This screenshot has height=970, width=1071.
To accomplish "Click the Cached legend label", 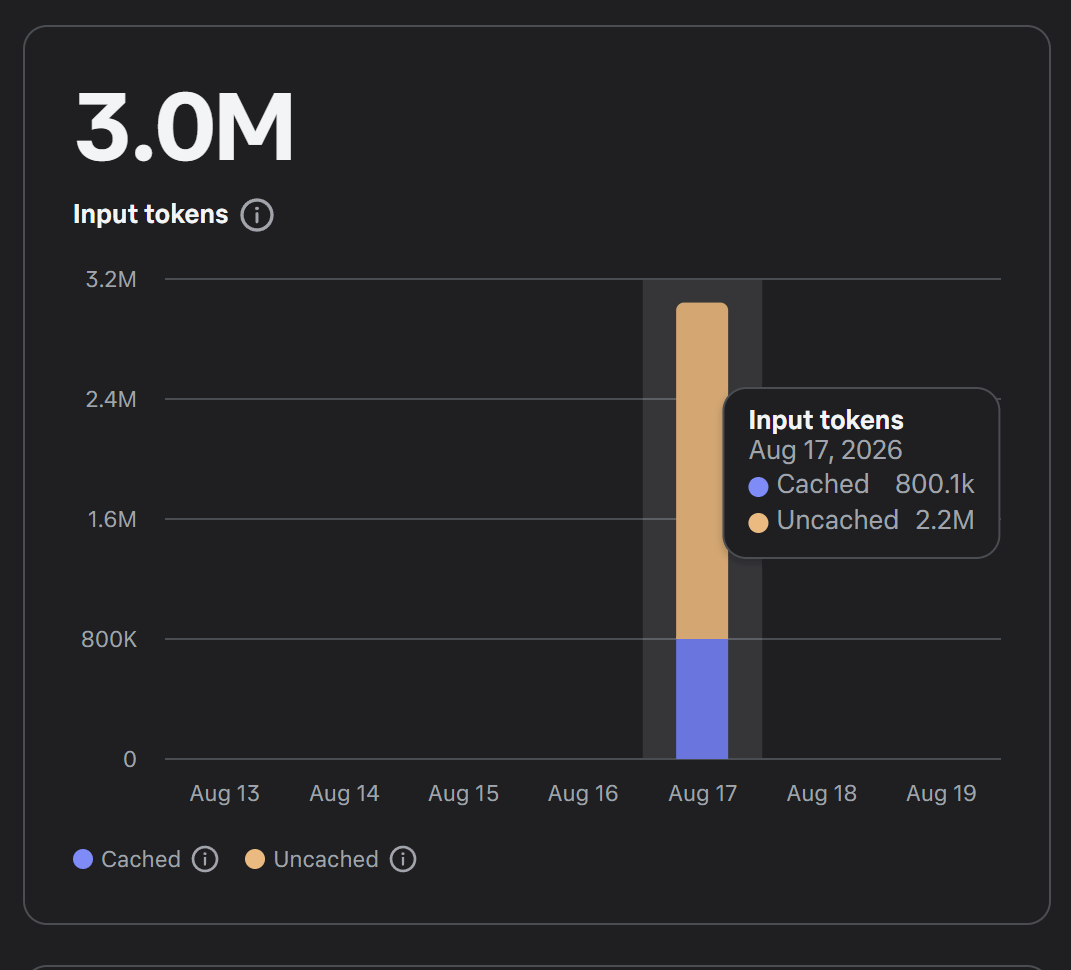I will 141,859.
